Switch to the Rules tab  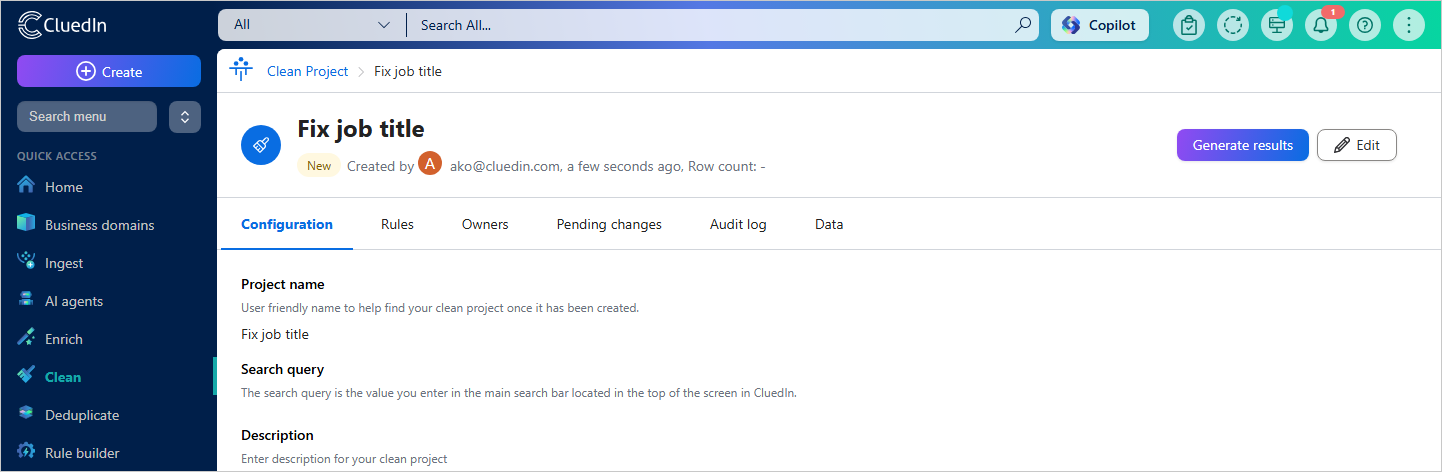[397, 224]
